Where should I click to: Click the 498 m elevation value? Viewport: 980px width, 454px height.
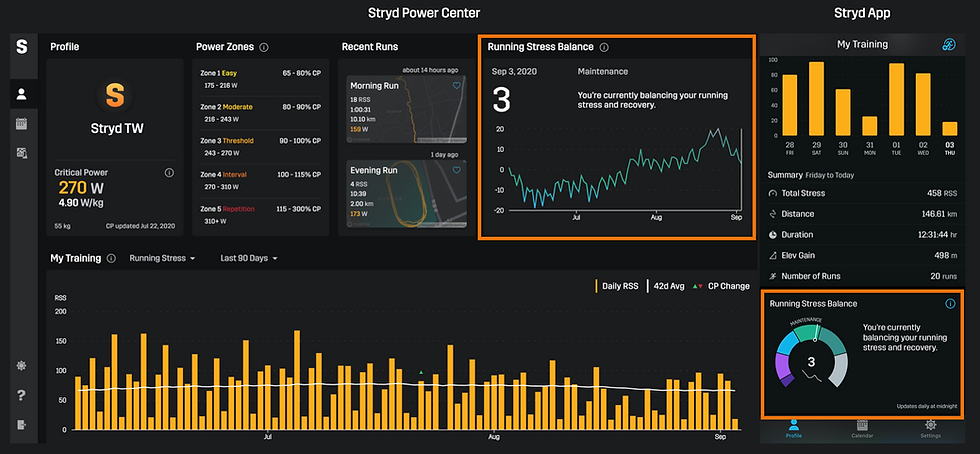[947, 255]
